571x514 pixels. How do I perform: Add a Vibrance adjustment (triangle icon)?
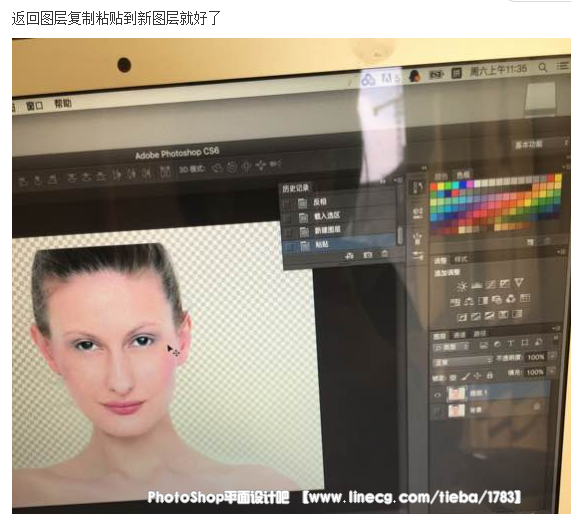[519, 282]
